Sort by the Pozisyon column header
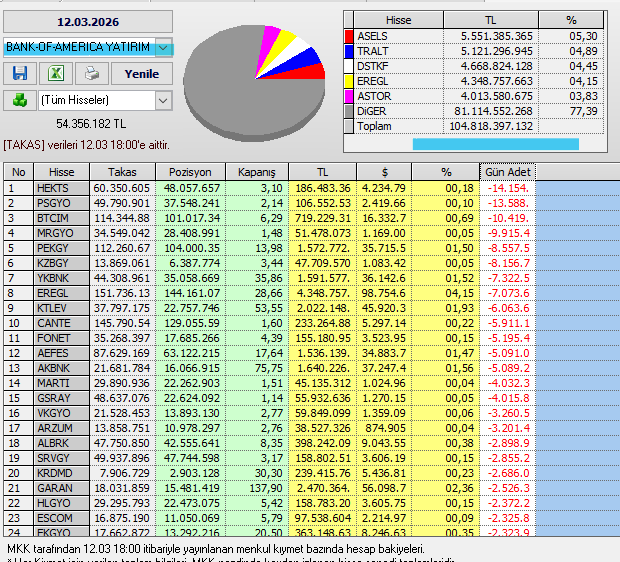Screen dimensions: 620x562 (x=190, y=172)
